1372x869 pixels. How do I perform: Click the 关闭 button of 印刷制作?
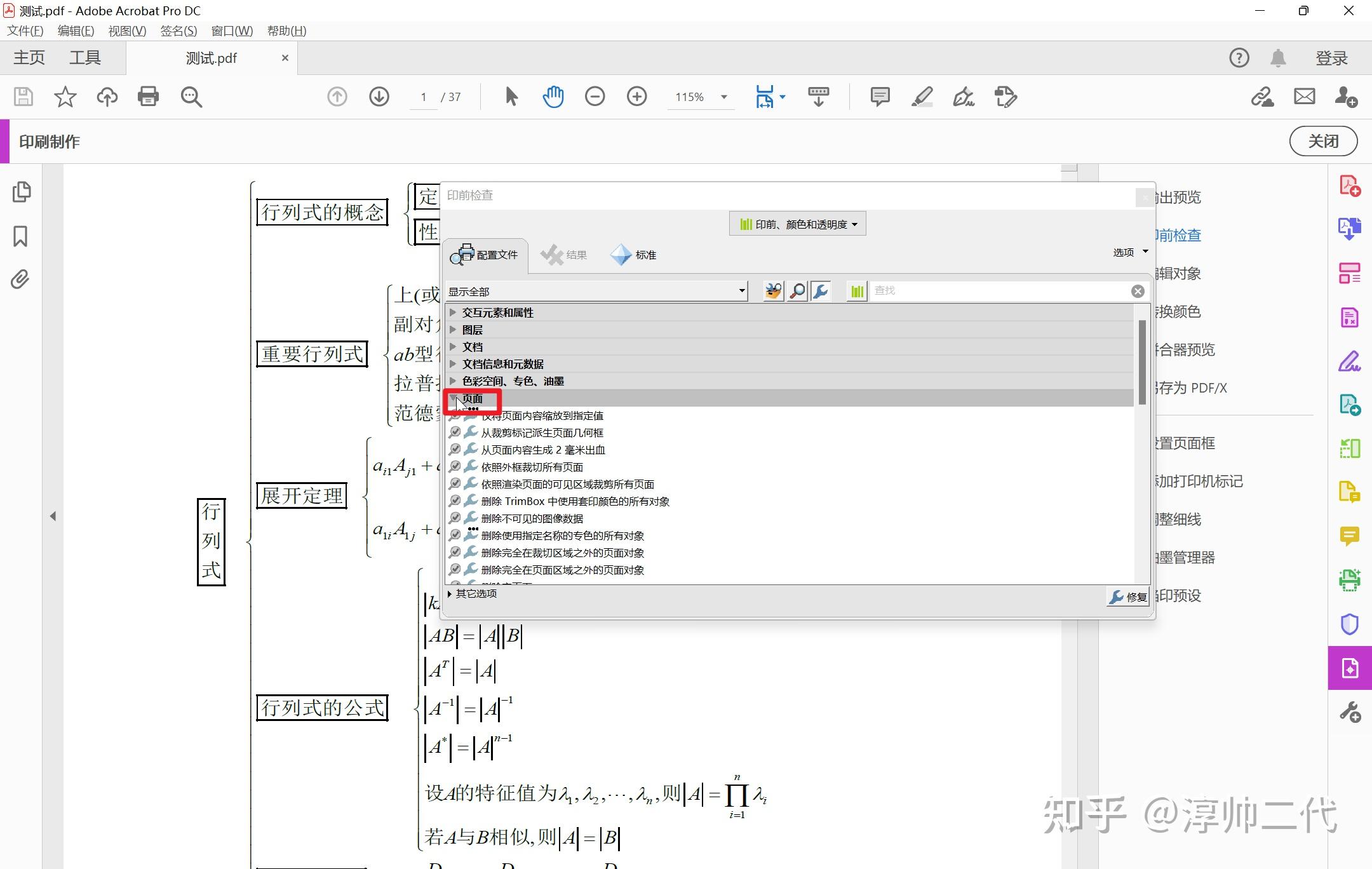1323,141
